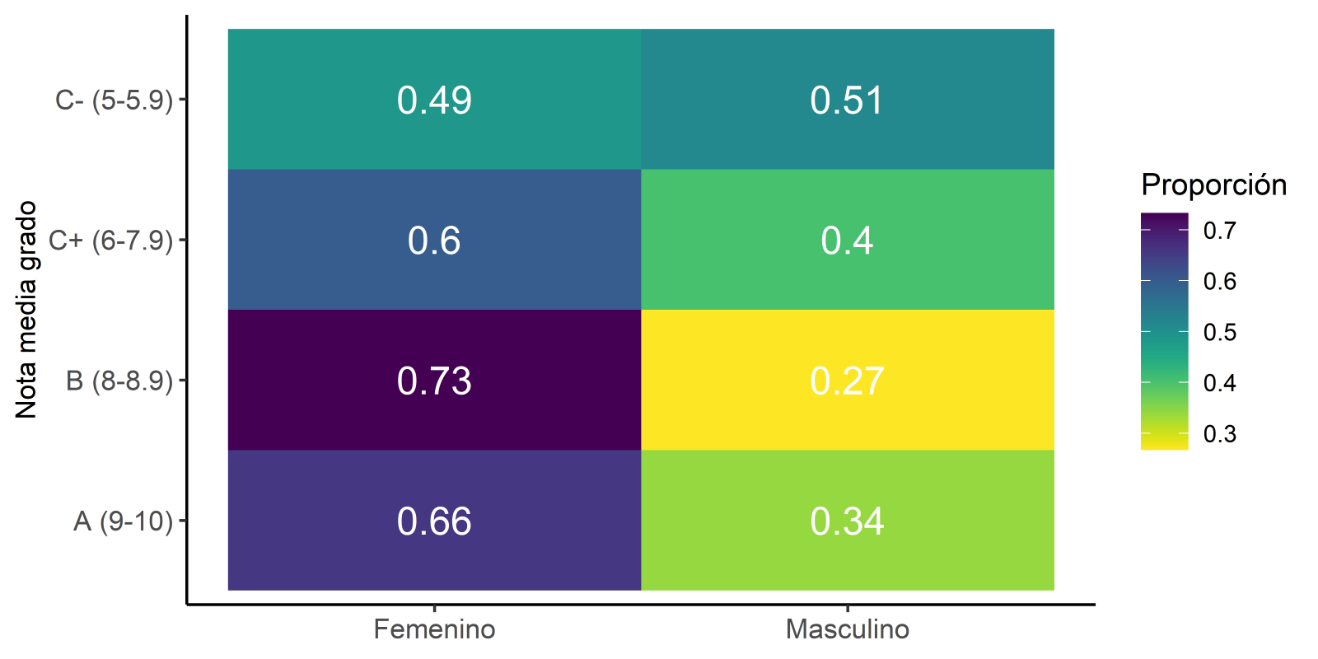Click the Femenino x-axis label
The width and height of the screenshot is (1318, 659).
434,630
